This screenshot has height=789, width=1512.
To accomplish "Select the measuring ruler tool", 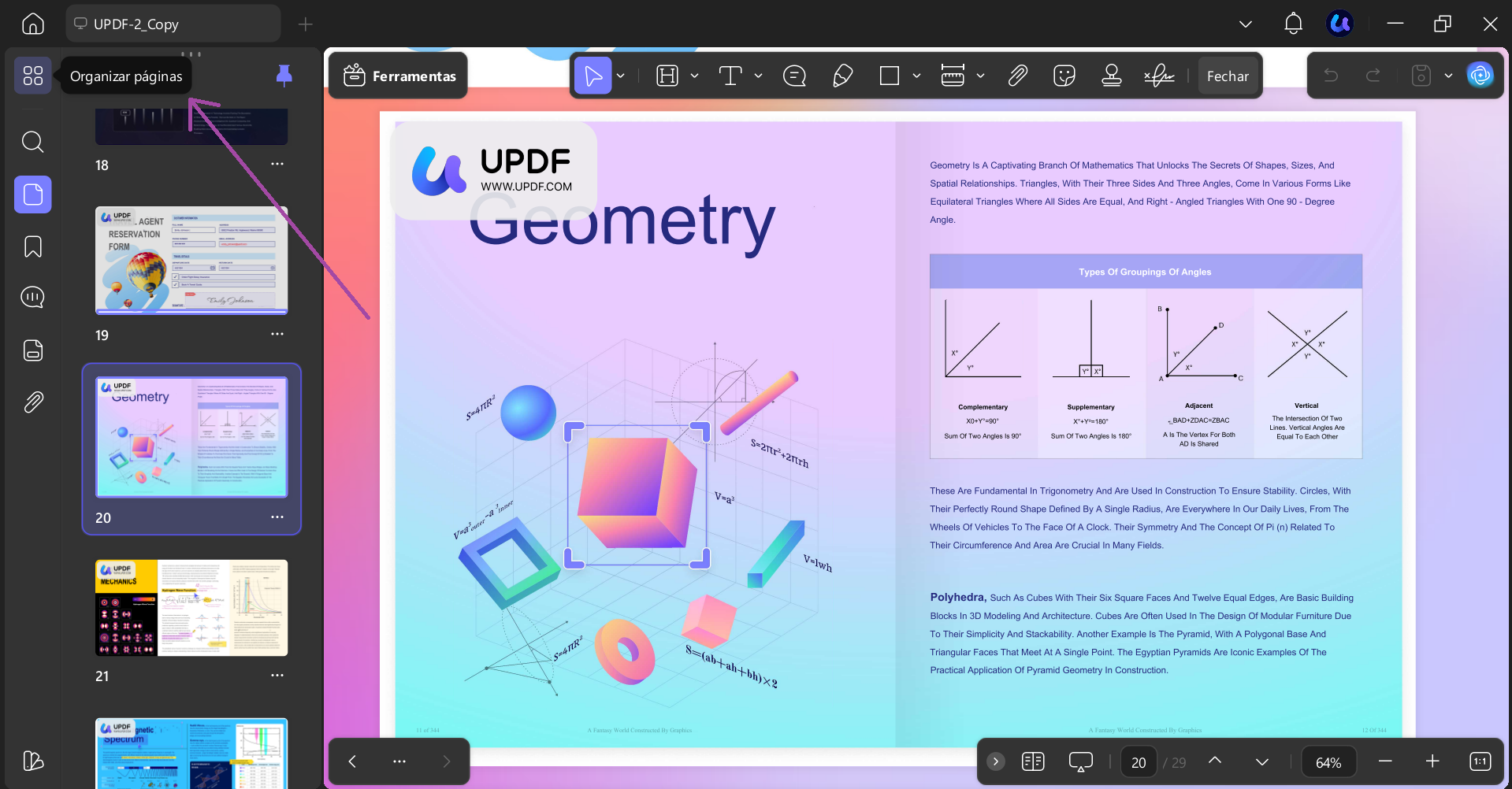I will point(953,76).
